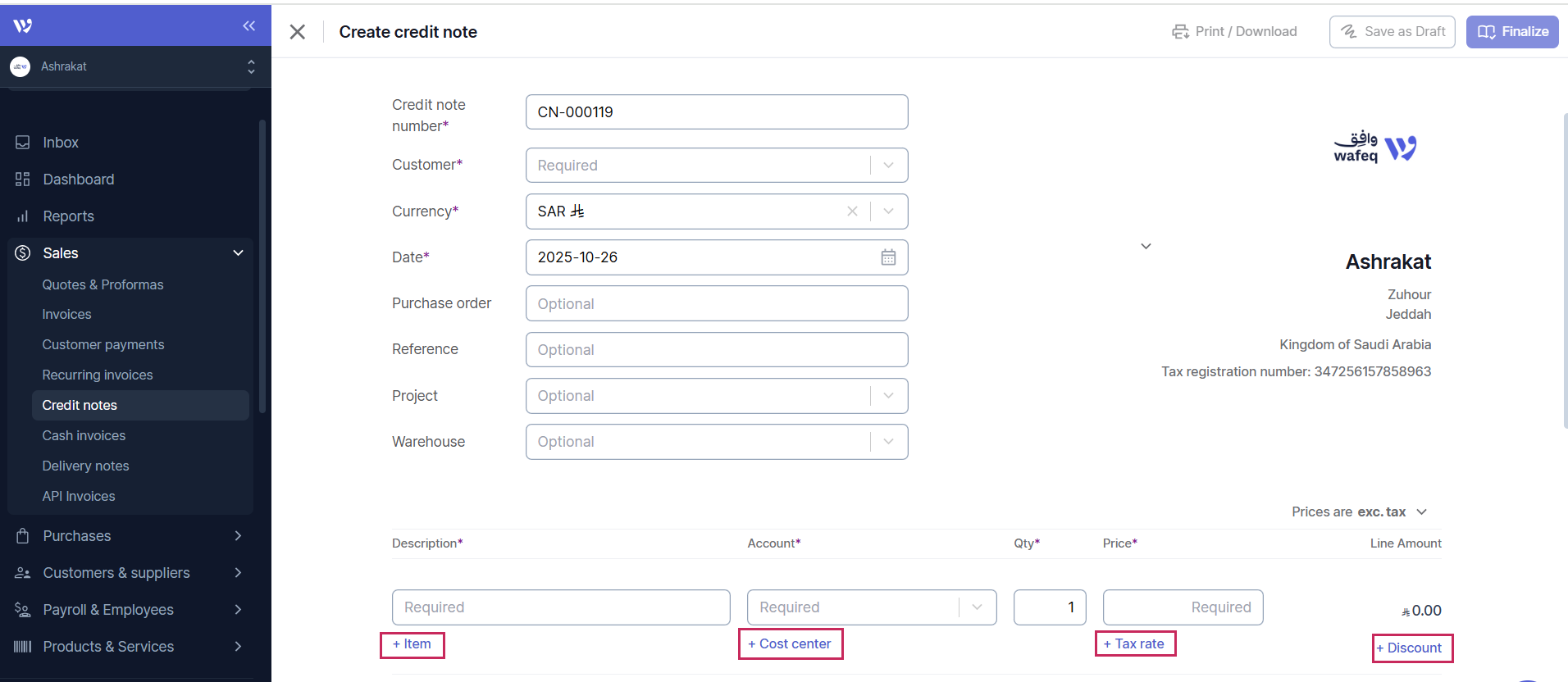Close the Create credit note form
Screen dimensions: 1568x682
coord(298,32)
